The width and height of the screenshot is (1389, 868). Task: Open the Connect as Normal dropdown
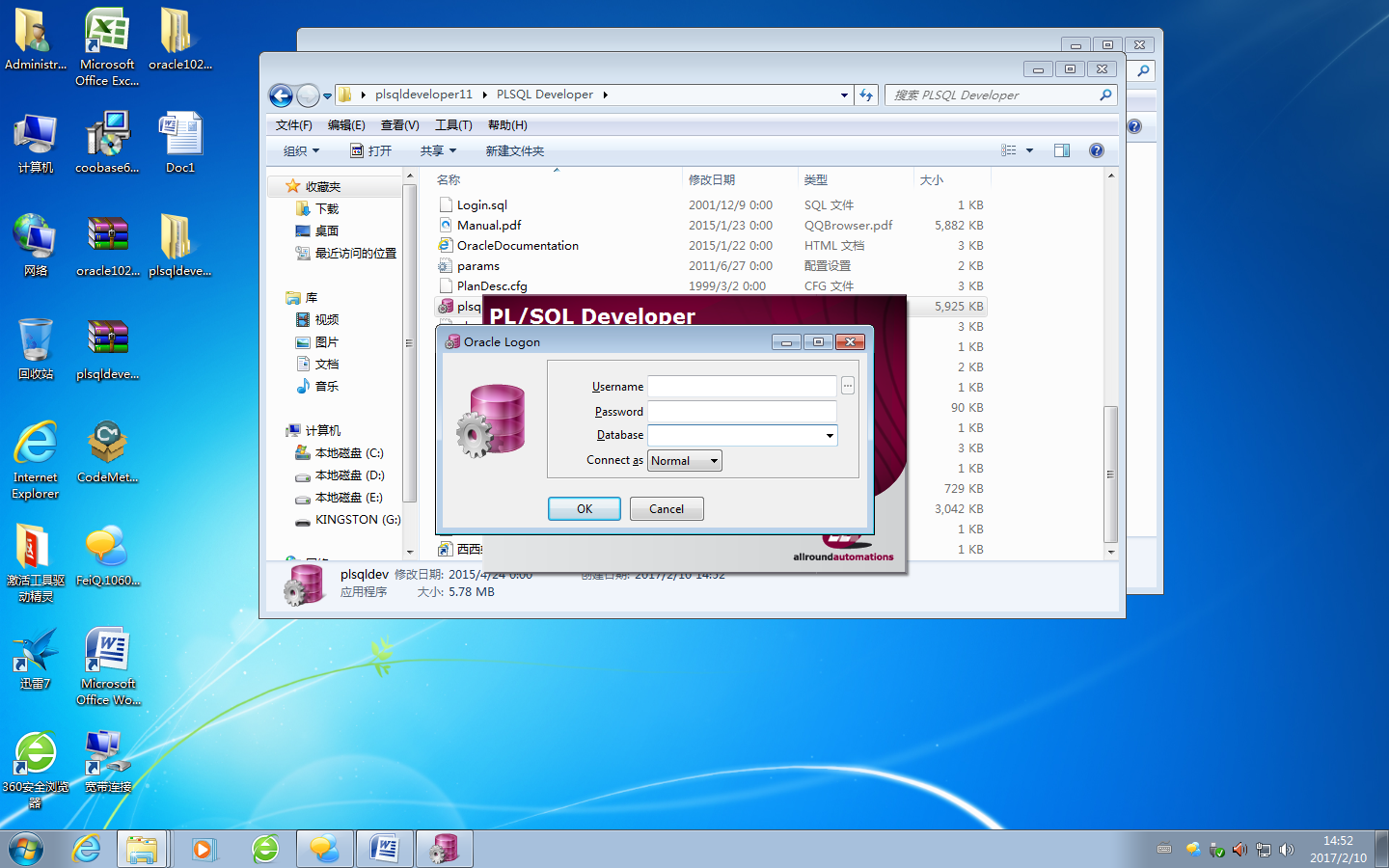(x=715, y=461)
